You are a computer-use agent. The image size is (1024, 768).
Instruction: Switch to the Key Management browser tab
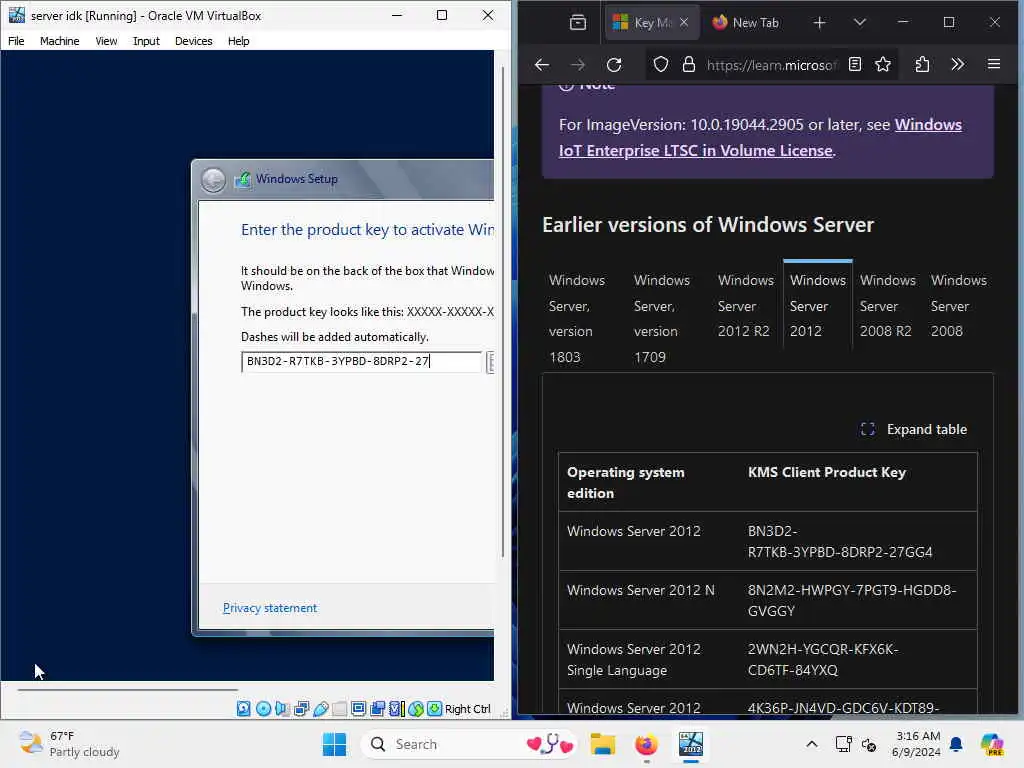coord(650,23)
